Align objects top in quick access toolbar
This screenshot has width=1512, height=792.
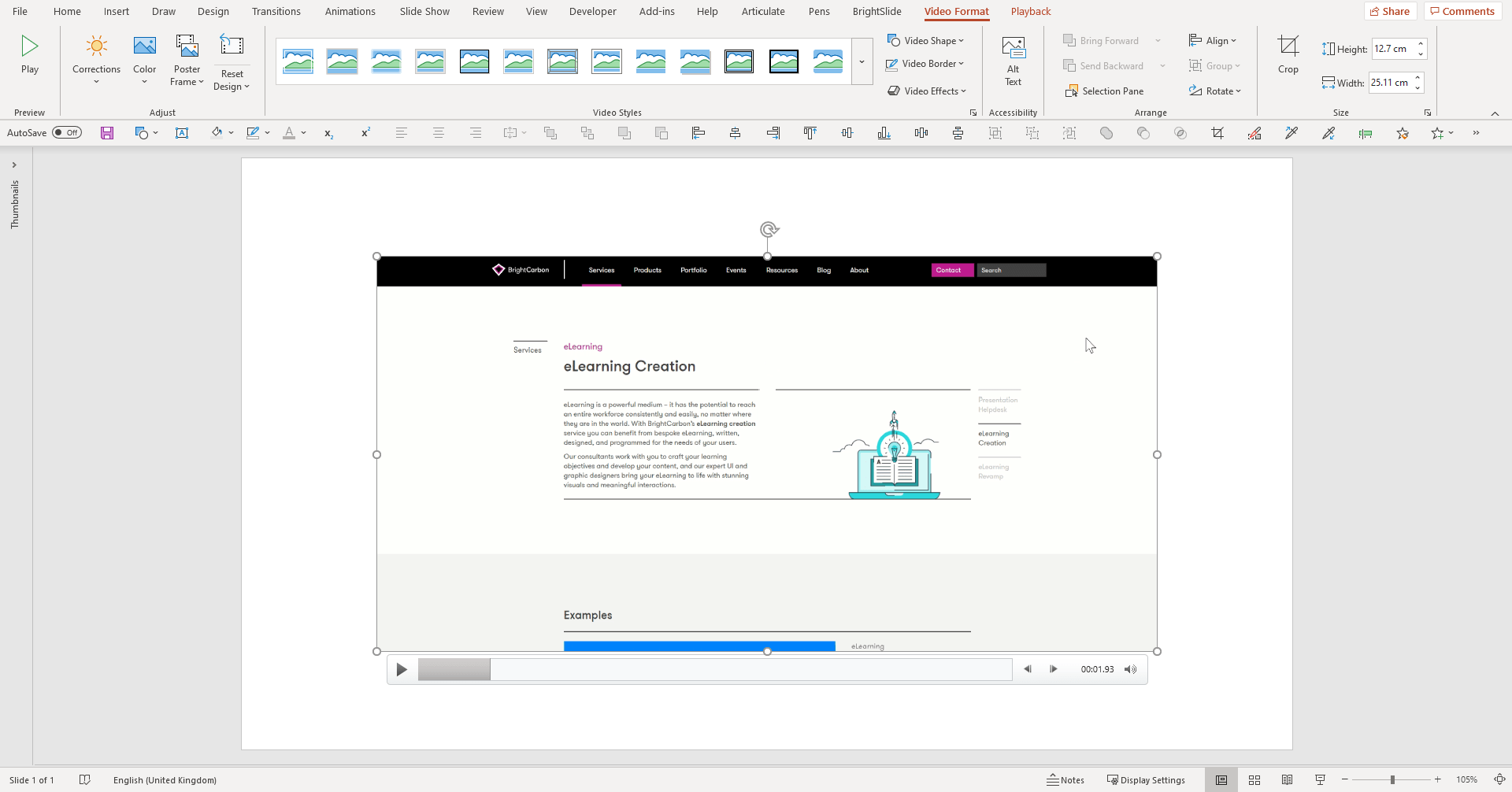pos(810,133)
